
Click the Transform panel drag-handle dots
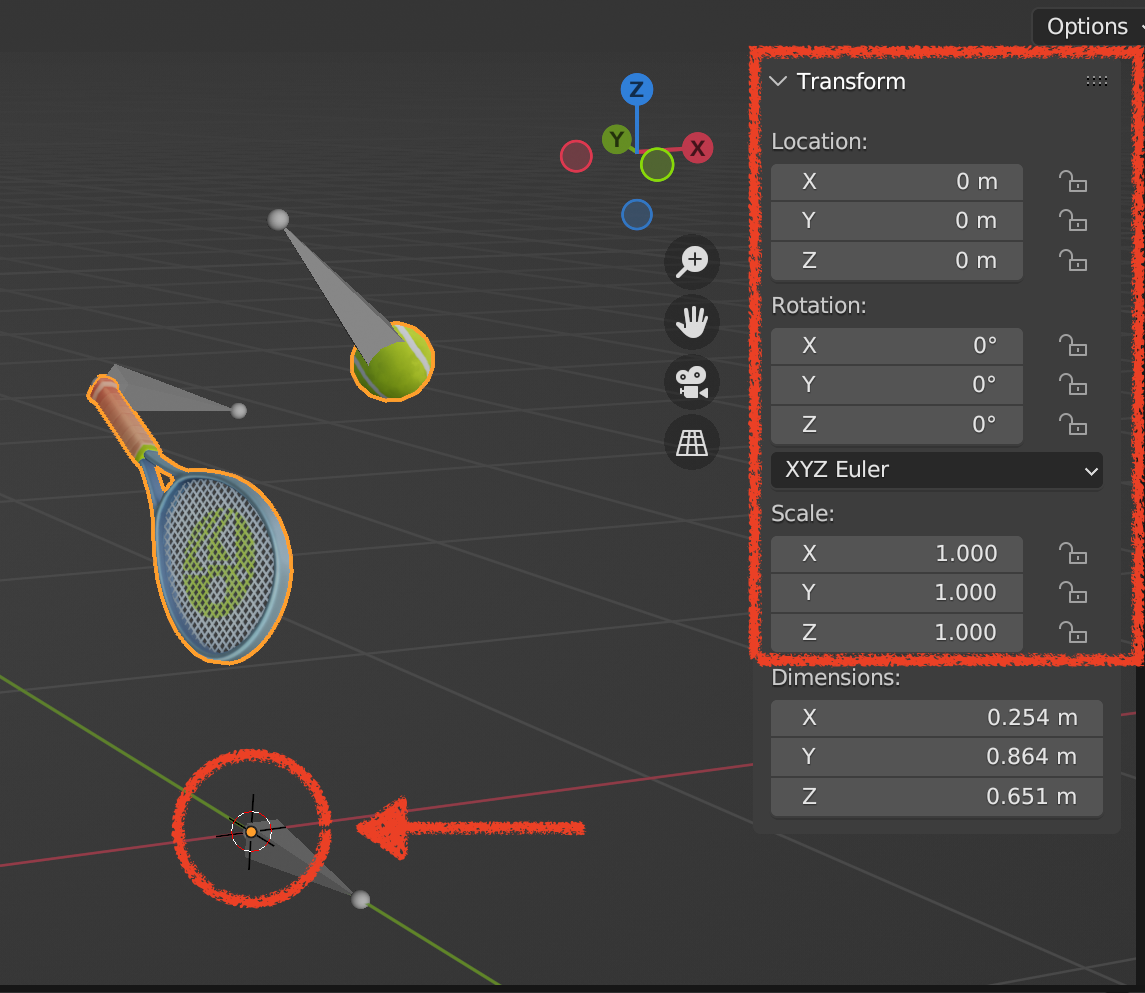click(1096, 82)
